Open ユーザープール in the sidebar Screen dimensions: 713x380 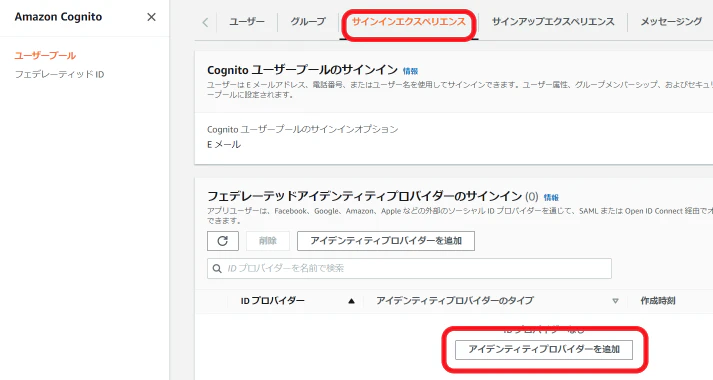pos(45,55)
